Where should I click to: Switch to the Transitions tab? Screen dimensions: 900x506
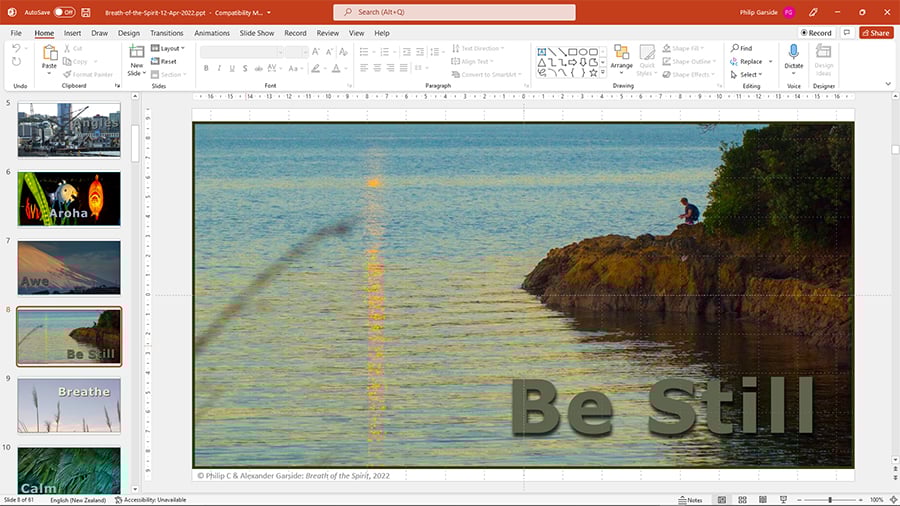pyautogui.click(x=166, y=33)
